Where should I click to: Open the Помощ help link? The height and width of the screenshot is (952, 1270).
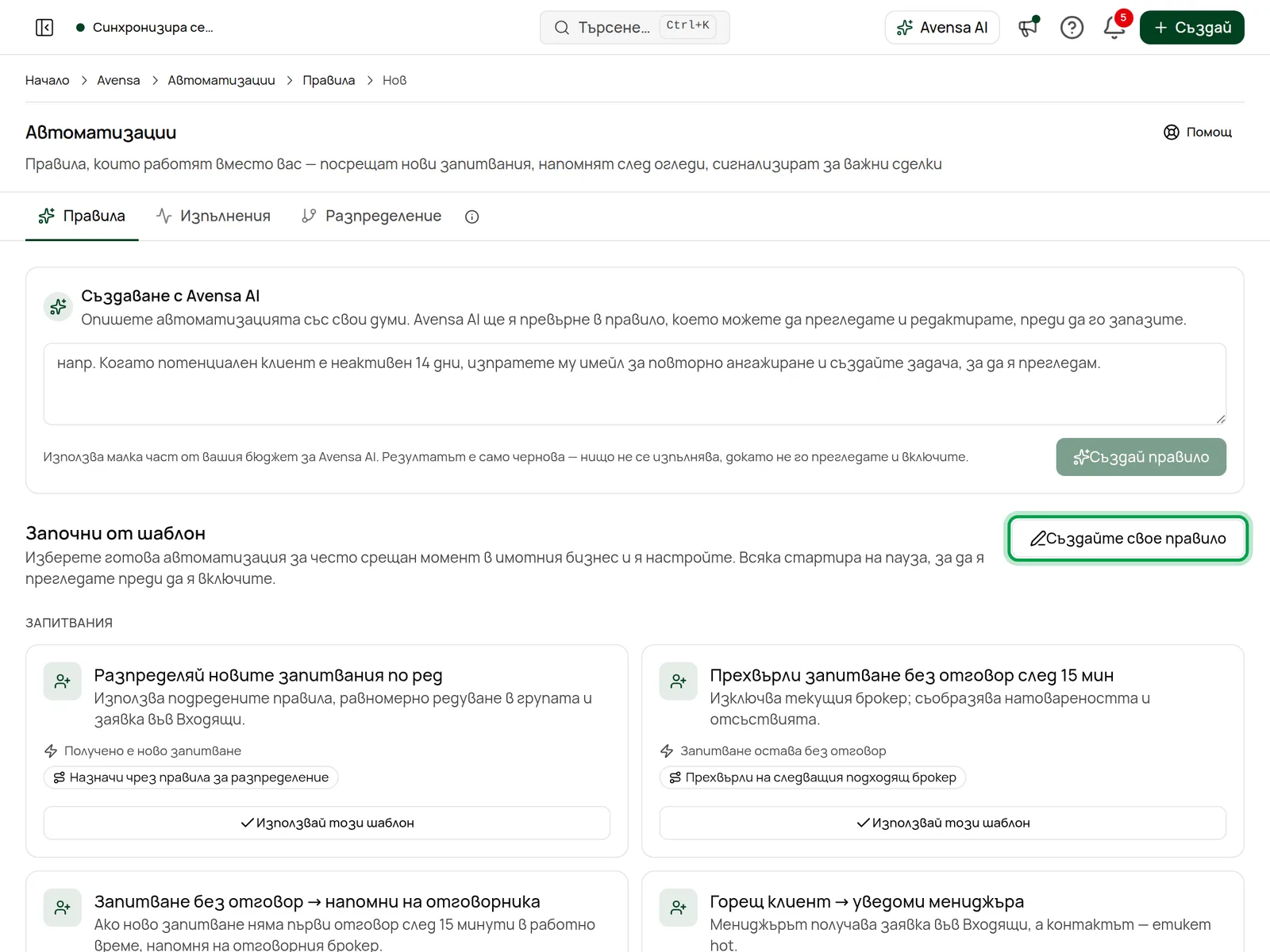[x=1198, y=132]
